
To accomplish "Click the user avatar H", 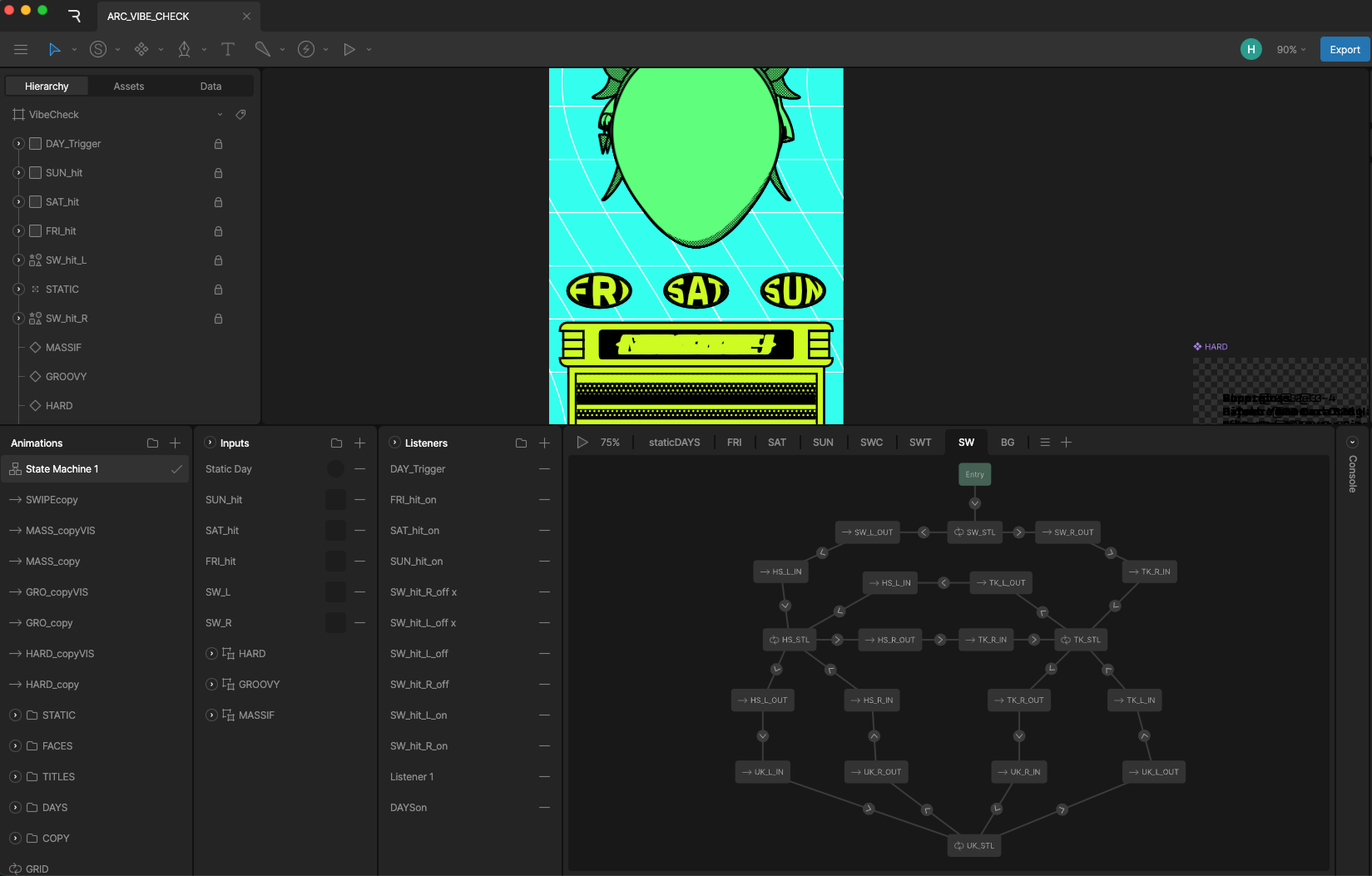I will [x=1251, y=50].
